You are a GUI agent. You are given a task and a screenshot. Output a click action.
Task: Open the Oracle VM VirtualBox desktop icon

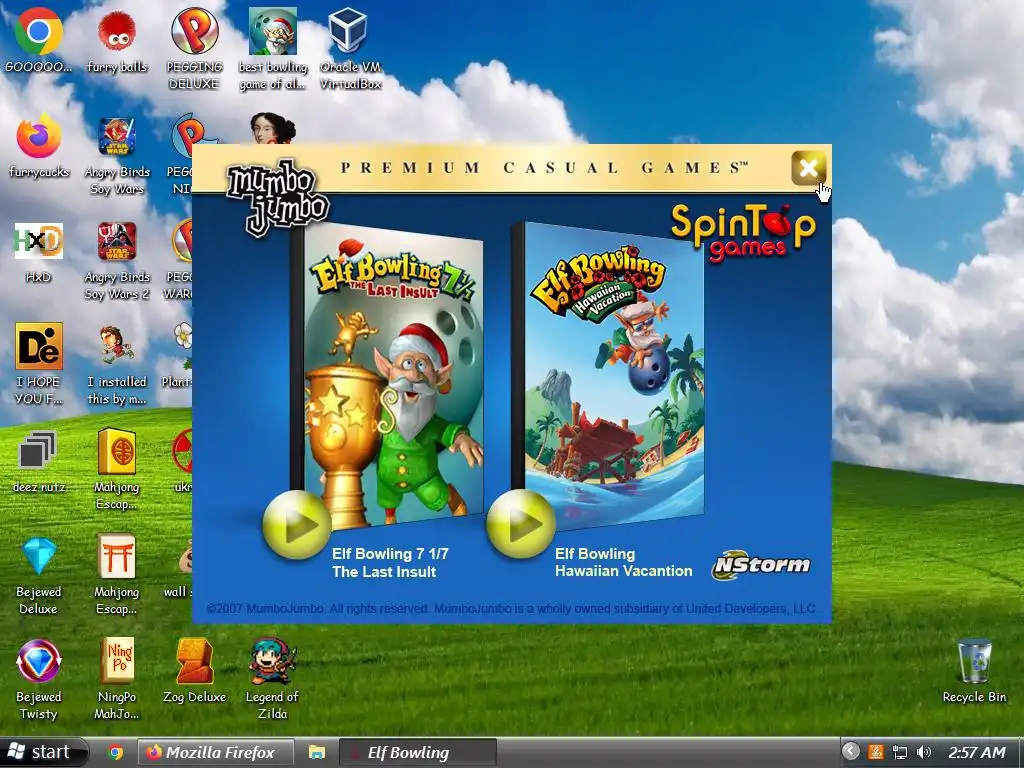(x=350, y=31)
